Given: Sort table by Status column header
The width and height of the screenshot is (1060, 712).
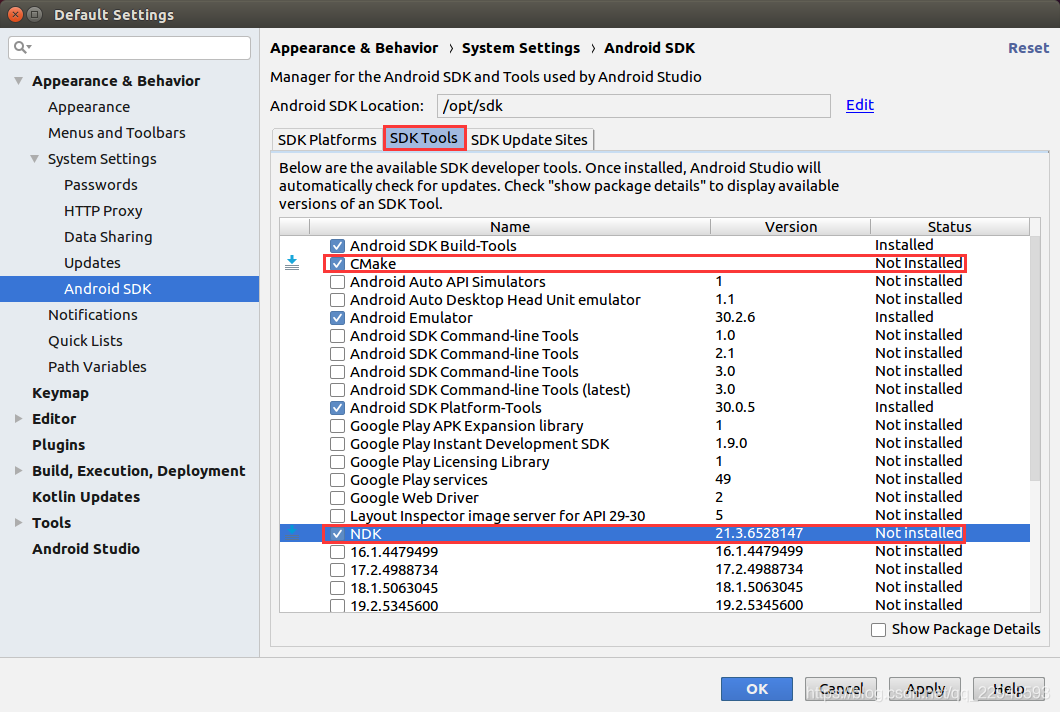Looking at the screenshot, I should [x=949, y=227].
